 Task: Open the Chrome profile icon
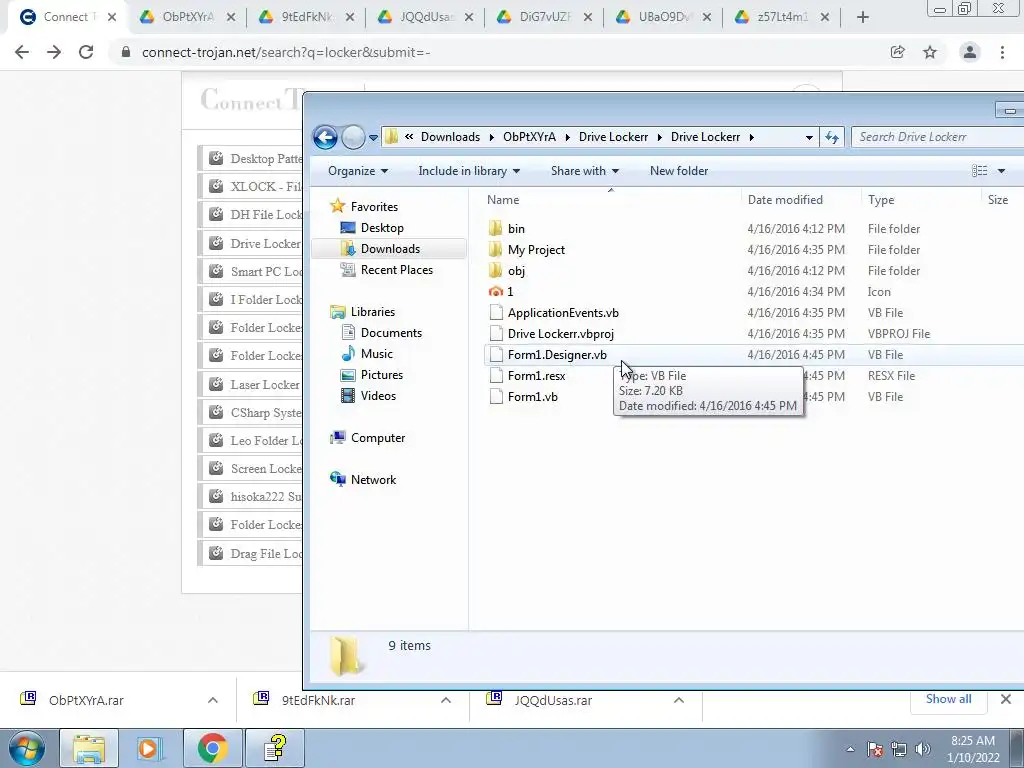tap(970, 52)
